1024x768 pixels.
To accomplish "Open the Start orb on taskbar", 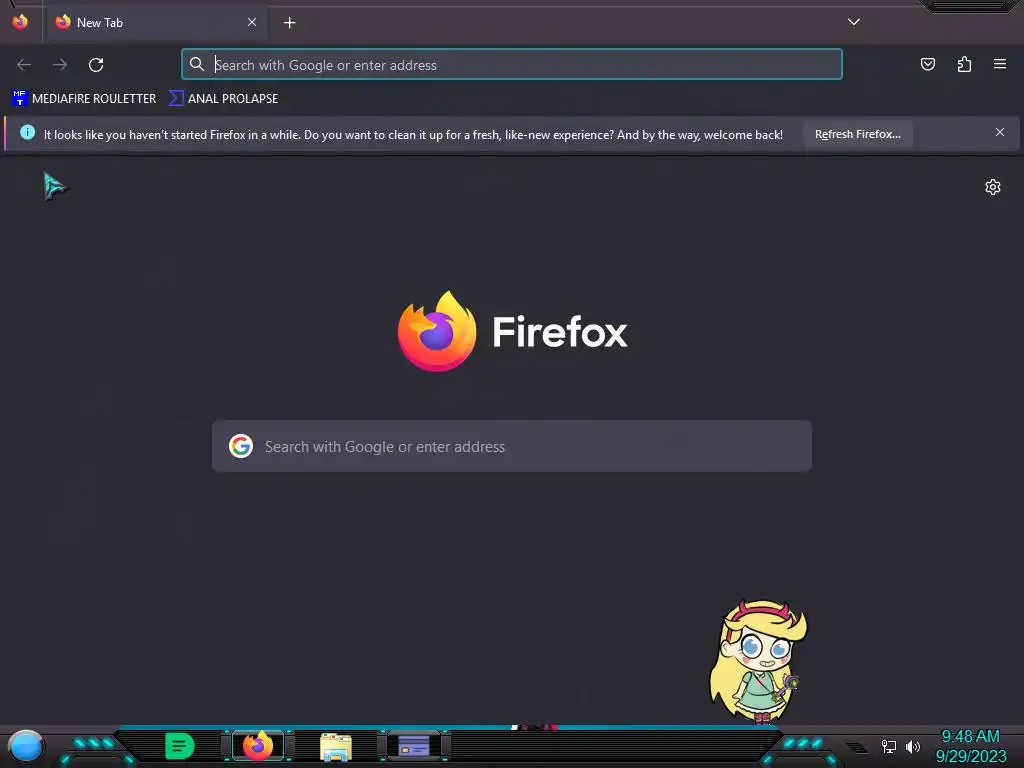I will [25, 747].
